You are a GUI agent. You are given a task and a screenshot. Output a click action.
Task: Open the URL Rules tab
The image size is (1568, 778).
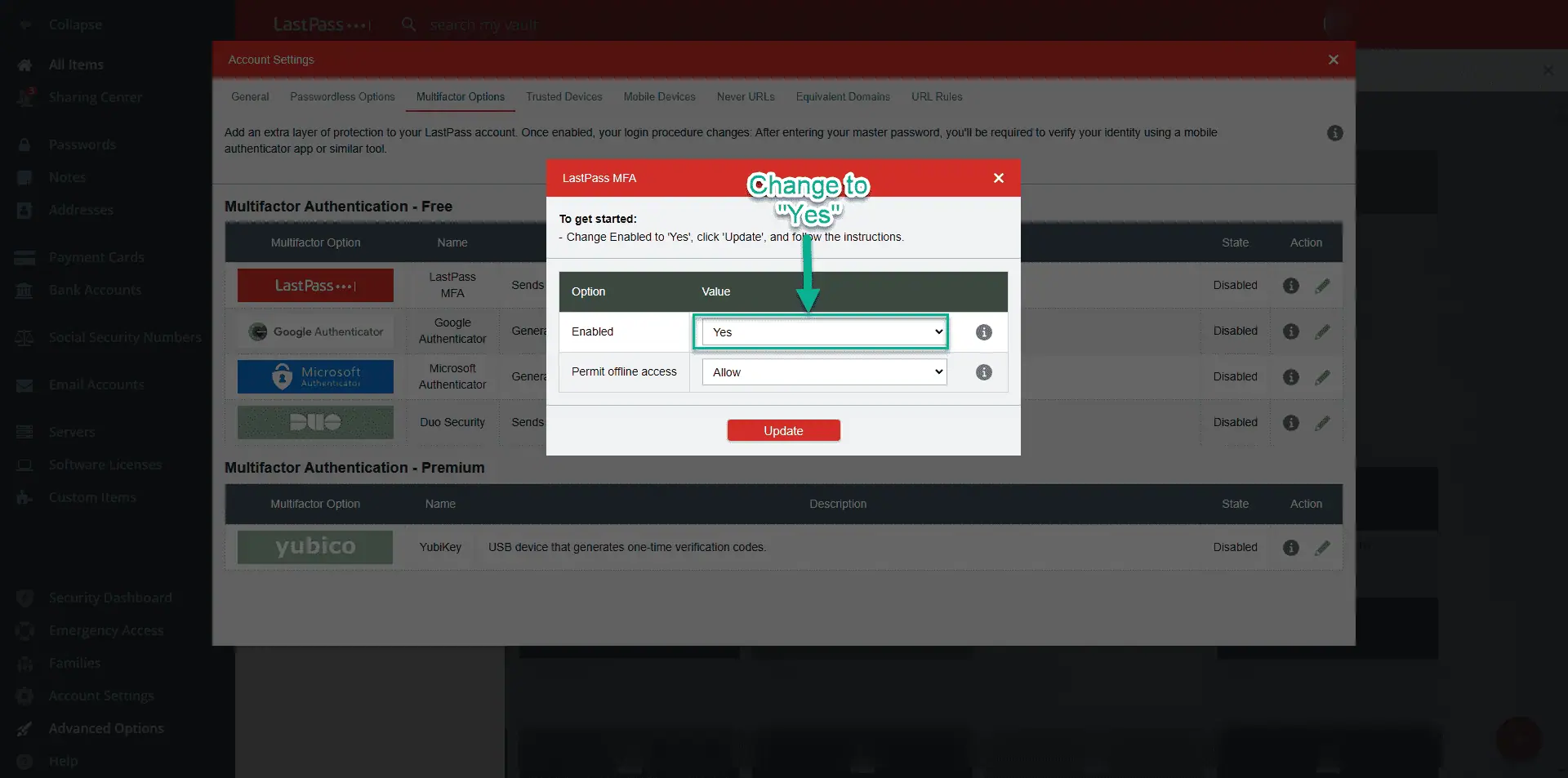(937, 96)
